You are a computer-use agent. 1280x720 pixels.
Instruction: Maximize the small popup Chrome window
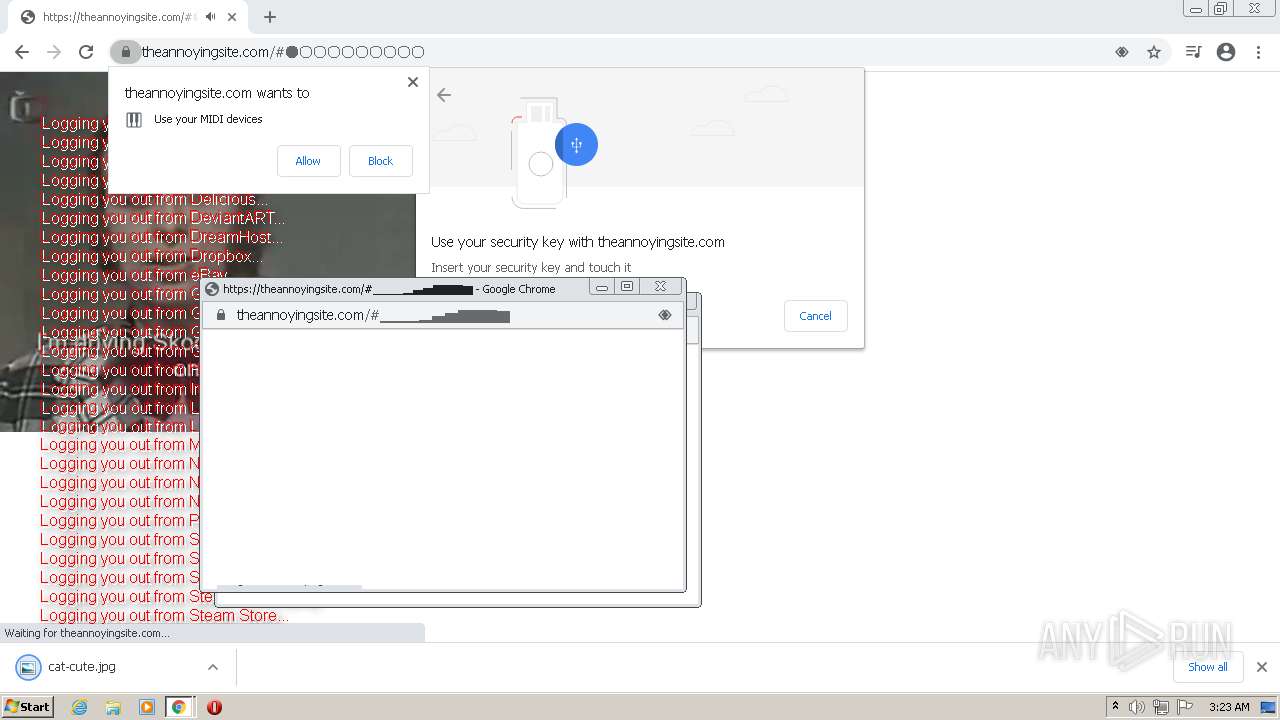pyautogui.click(x=627, y=287)
